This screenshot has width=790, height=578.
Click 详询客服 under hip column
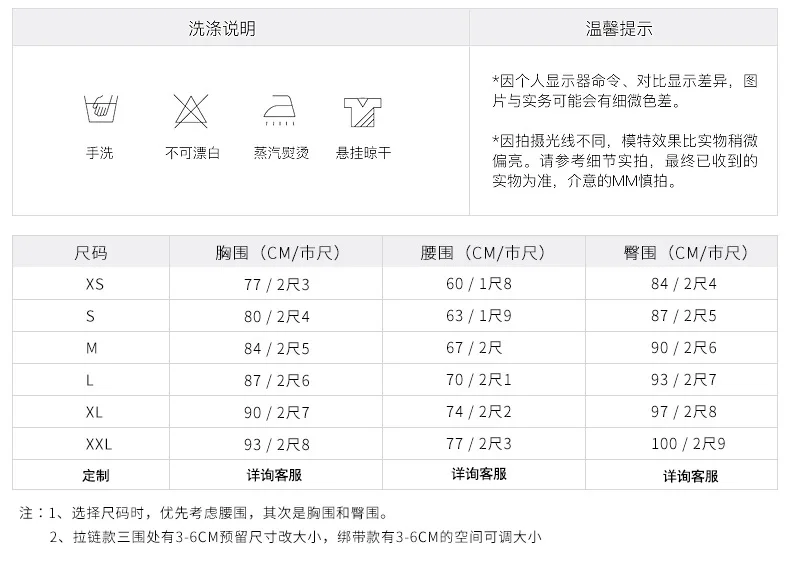691,476
